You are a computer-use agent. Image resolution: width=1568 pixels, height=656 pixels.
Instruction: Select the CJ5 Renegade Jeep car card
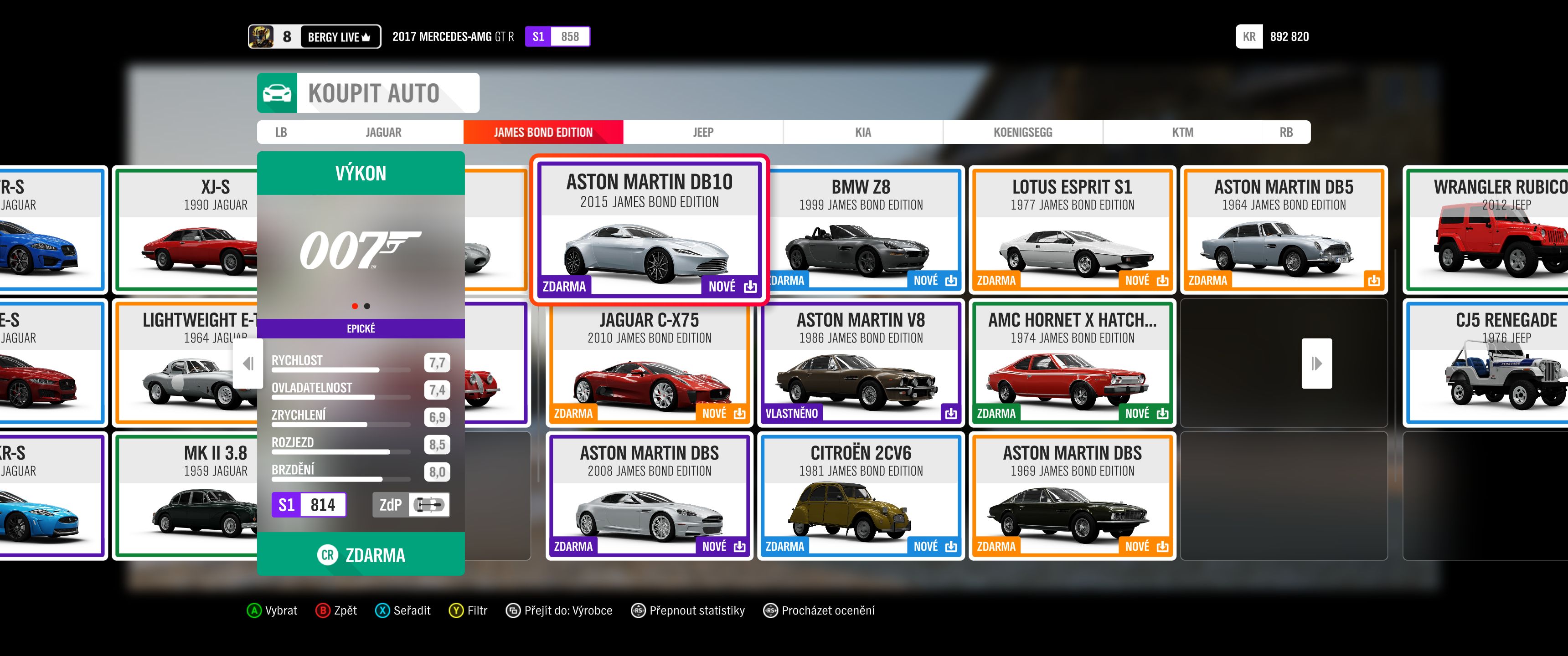[1486, 363]
